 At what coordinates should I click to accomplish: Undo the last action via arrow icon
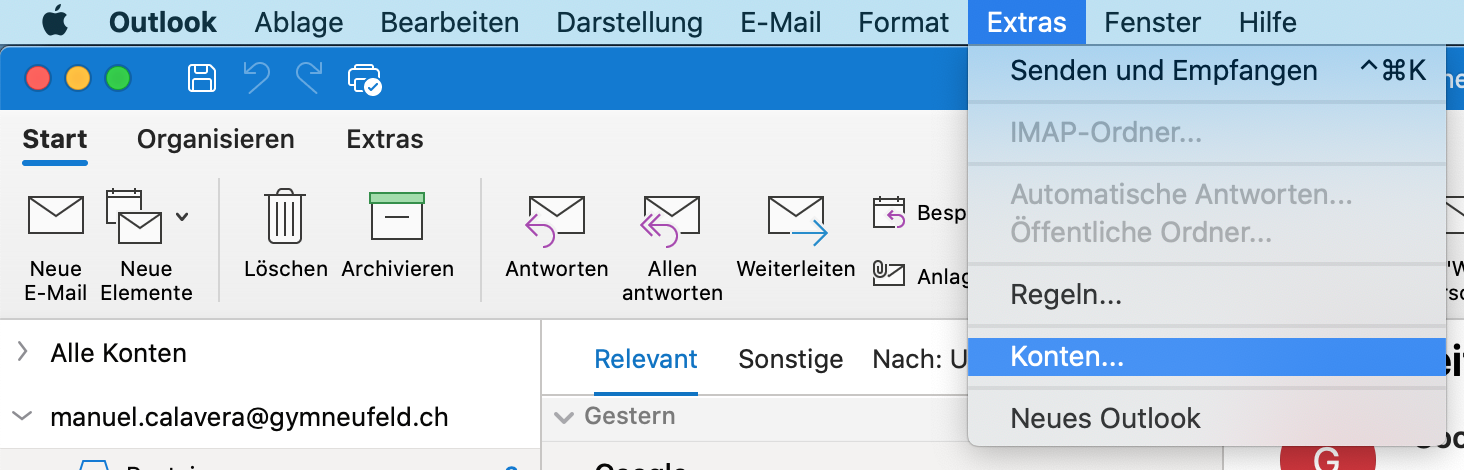256,78
